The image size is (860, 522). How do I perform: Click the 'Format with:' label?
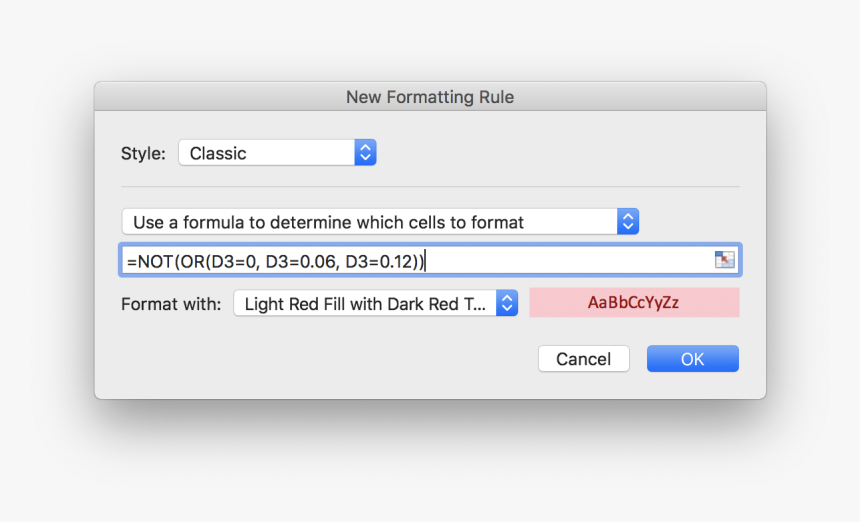point(171,304)
